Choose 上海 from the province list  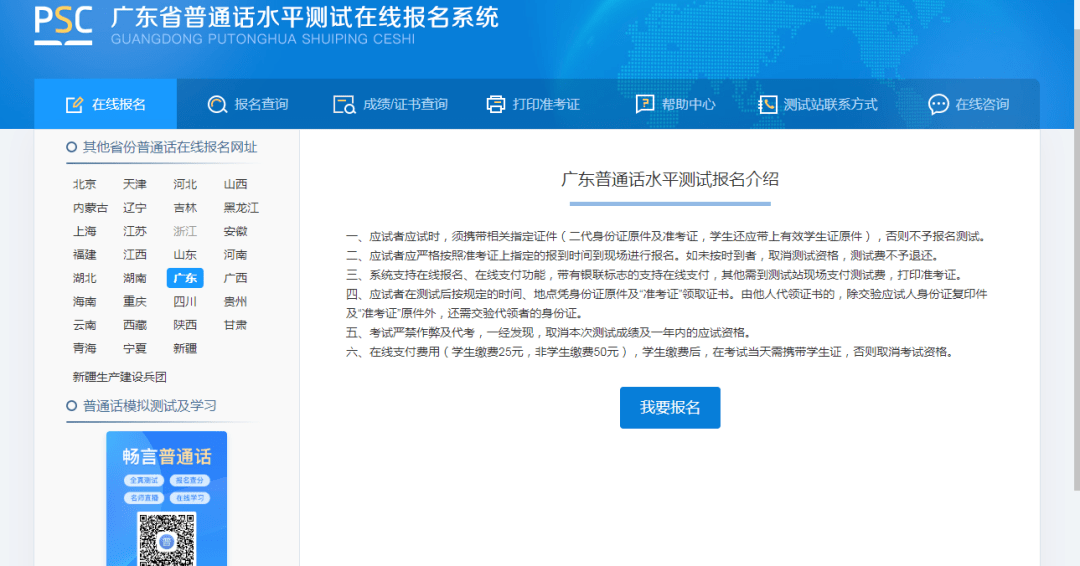pos(85,231)
